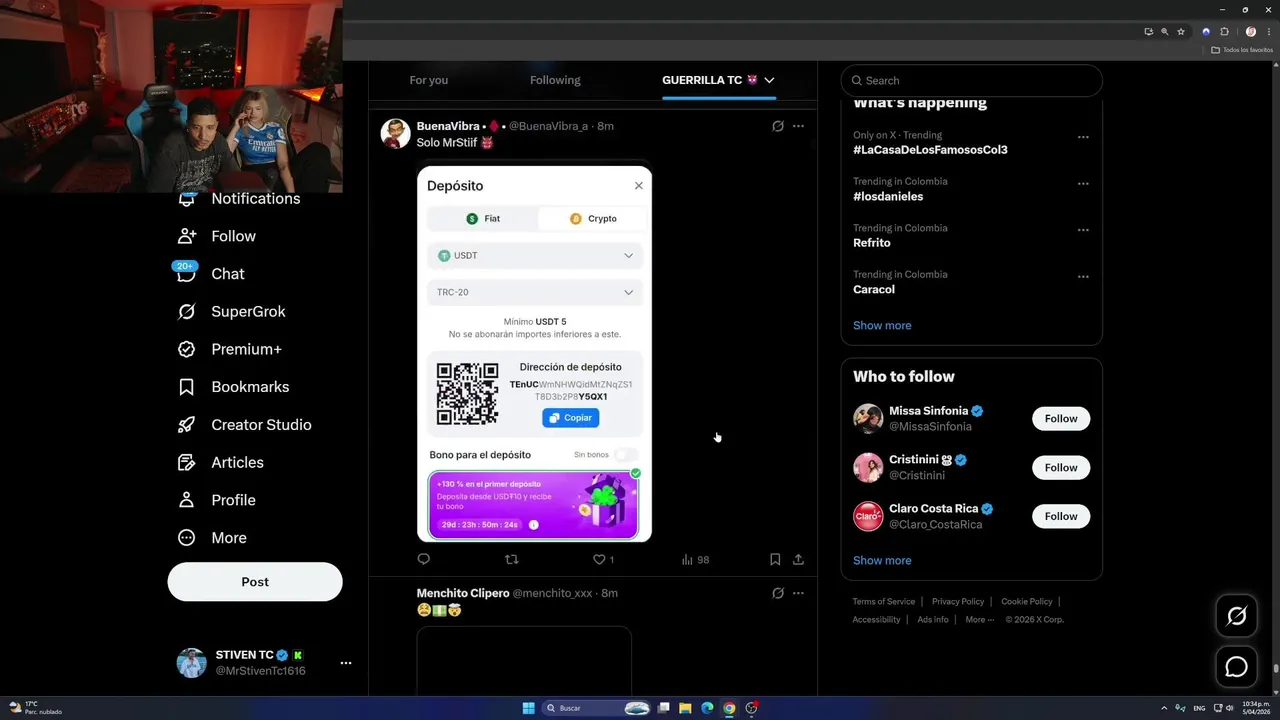Image resolution: width=1280 pixels, height=720 pixels.
Task: Expand the More footer link
Action: click(x=980, y=620)
